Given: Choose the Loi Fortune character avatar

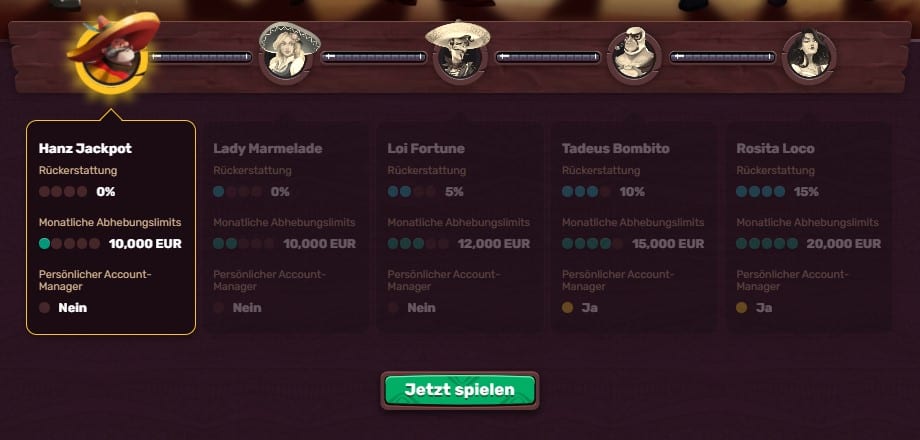Looking at the screenshot, I should tap(459, 53).
